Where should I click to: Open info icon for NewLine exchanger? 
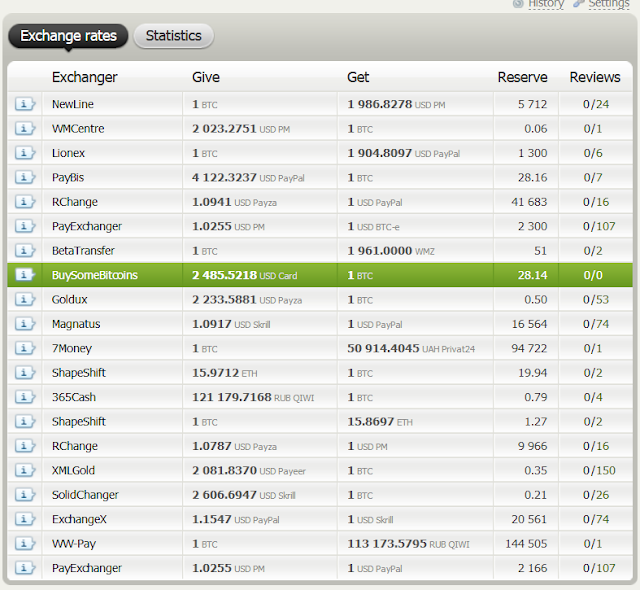click(25, 104)
